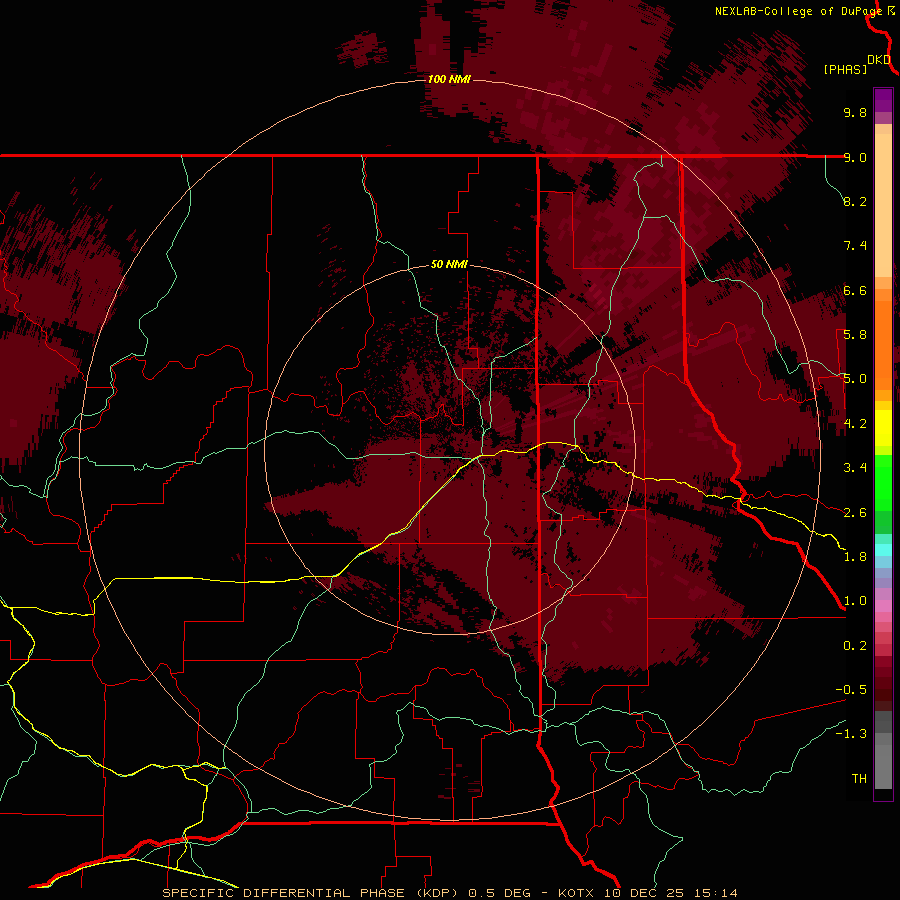Image resolution: width=900 pixels, height=900 pixels.
Task: Click the 1.0 value on the color scale
Action: 855,601
